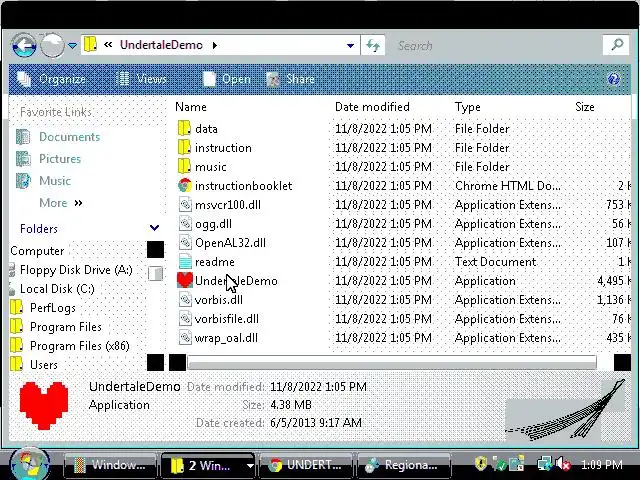This screenshot has width=640, height=480.
Task: Sort by Name column header
Action: [191, 107]
